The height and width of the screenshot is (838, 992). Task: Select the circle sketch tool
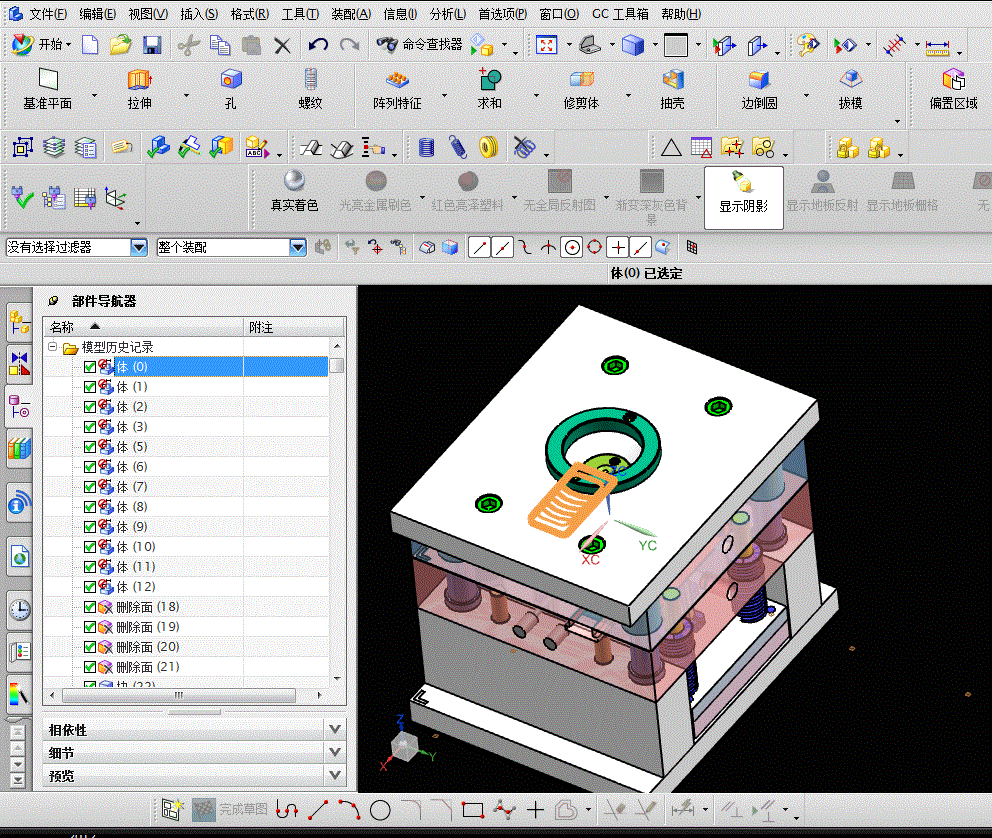pos(380,810)
